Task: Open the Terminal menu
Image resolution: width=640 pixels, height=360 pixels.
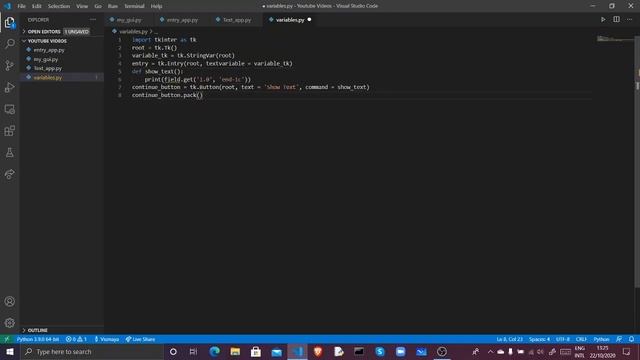Action: (134, 6)
